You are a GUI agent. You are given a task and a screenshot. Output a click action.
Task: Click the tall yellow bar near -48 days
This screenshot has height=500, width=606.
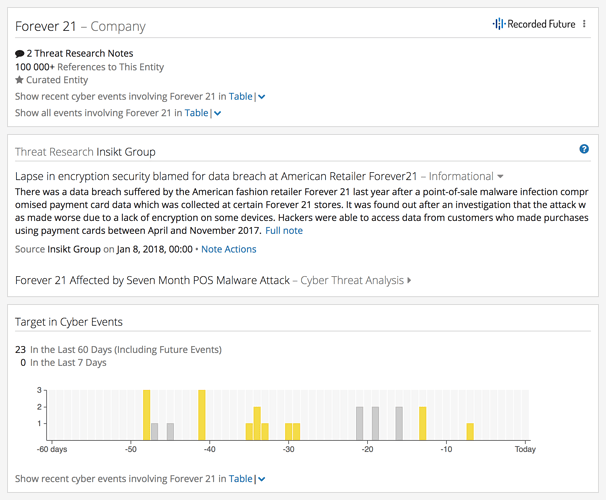click(146, 415)
